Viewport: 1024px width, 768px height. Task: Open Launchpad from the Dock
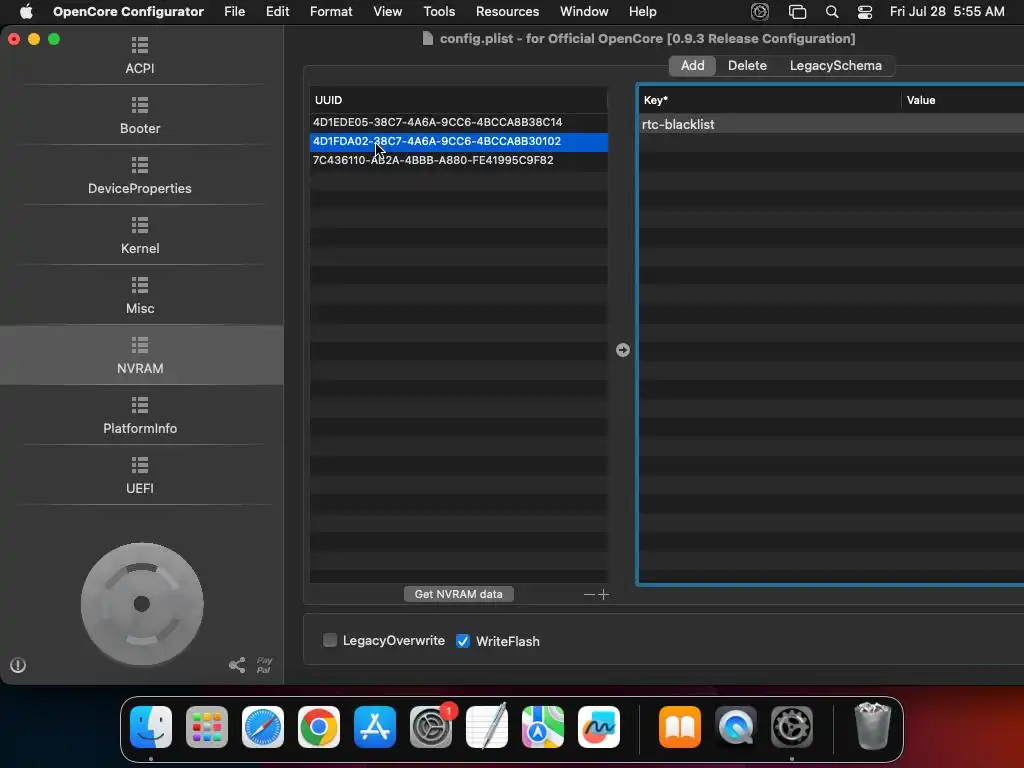click(x=207, y=727)
